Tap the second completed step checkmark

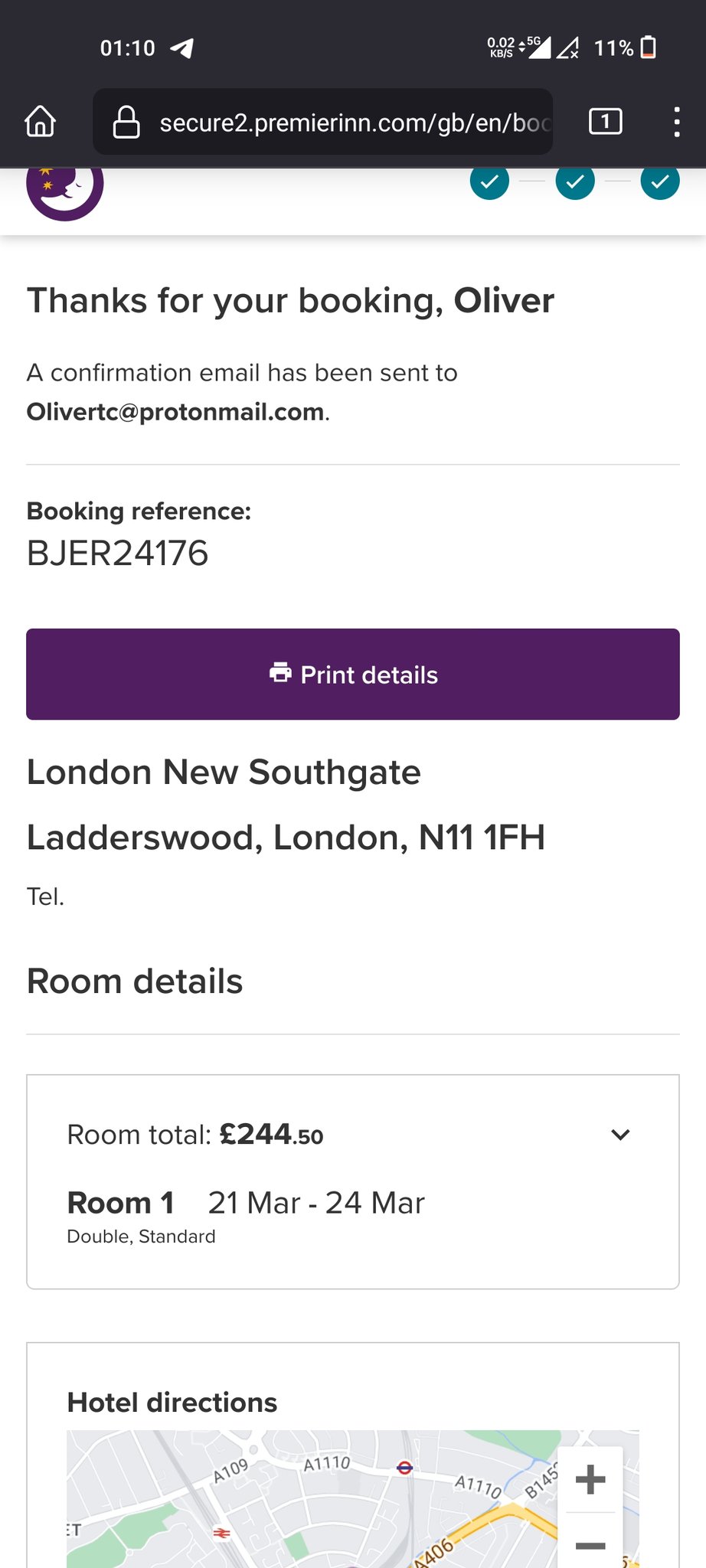tap(575, 181)
